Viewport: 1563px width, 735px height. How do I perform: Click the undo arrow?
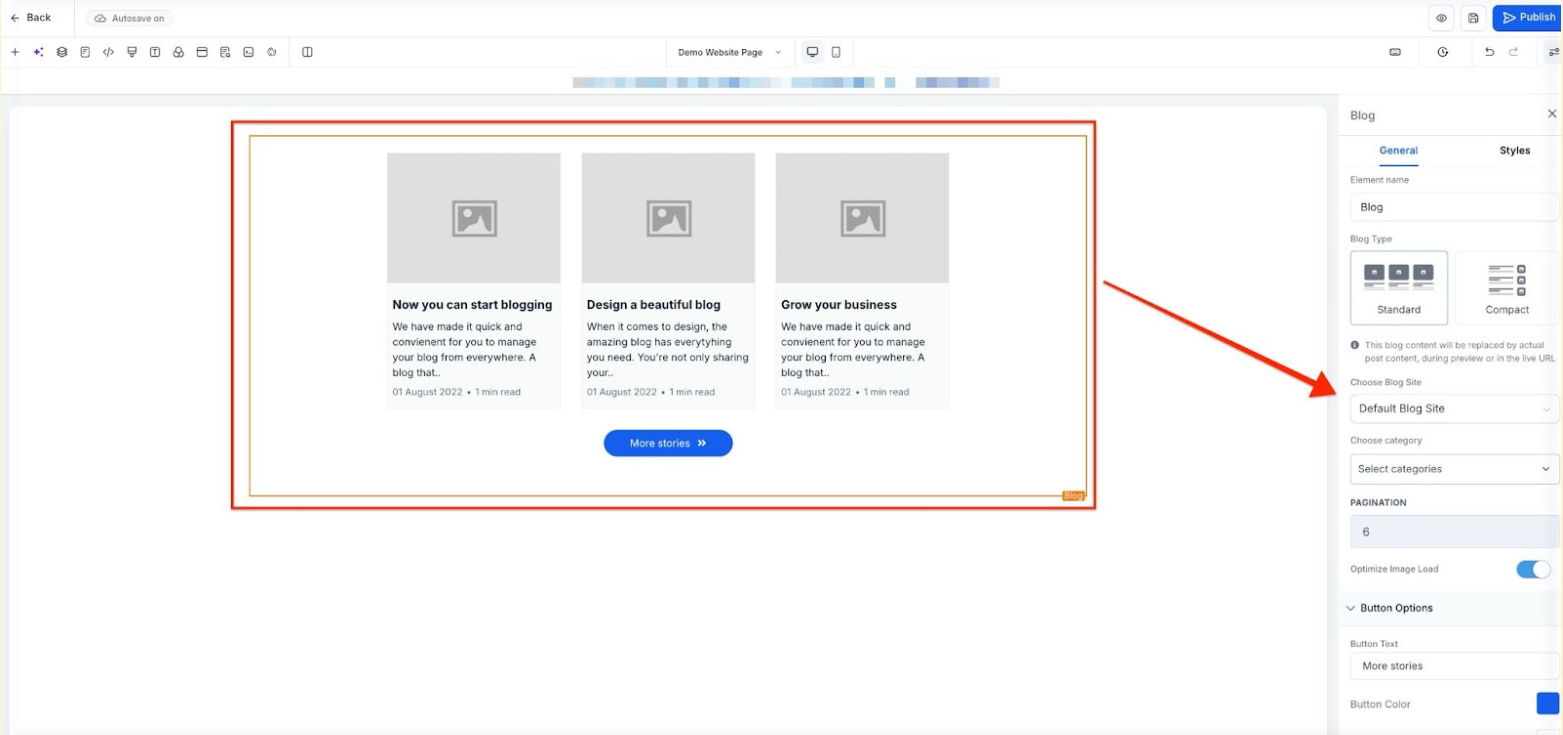point(1489,52)
